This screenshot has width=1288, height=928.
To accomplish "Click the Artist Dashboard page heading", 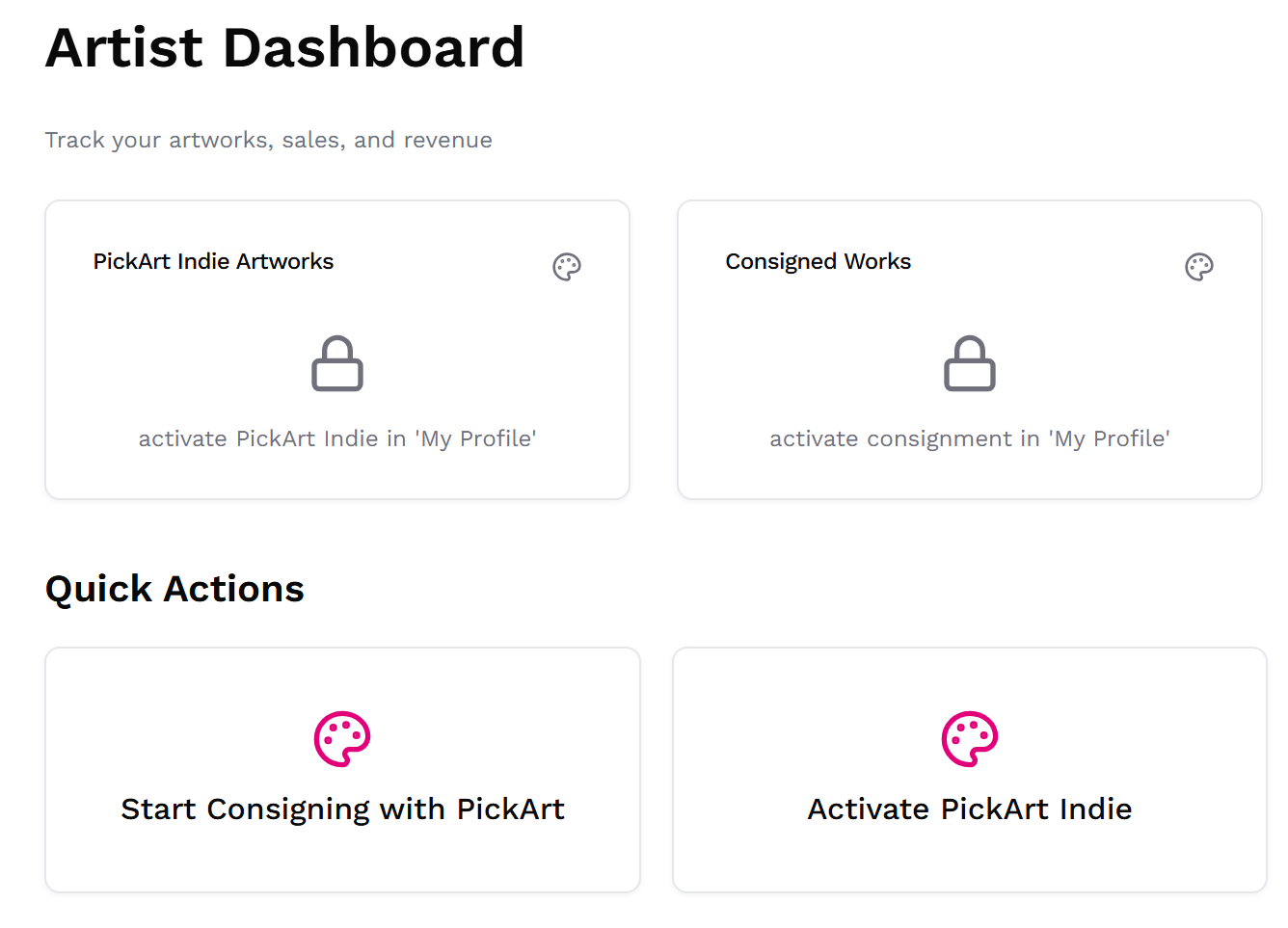I will click(284, 48).
